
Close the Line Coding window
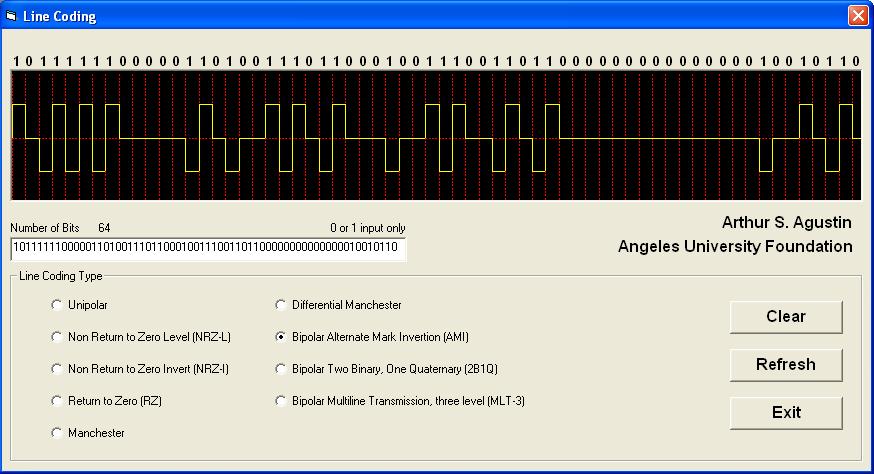click(857, 16)
